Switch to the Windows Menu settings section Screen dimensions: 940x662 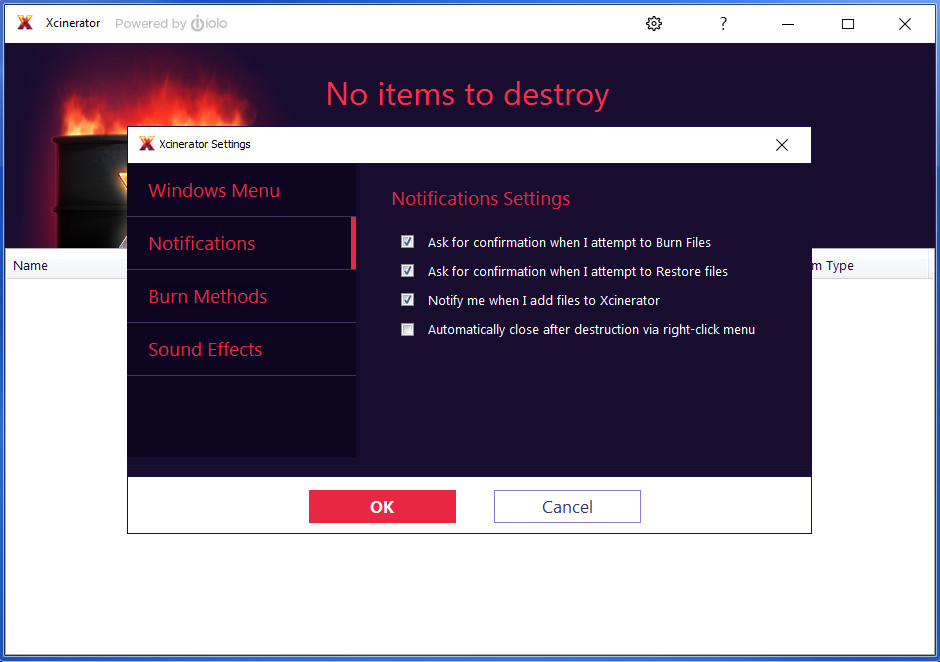213,190
